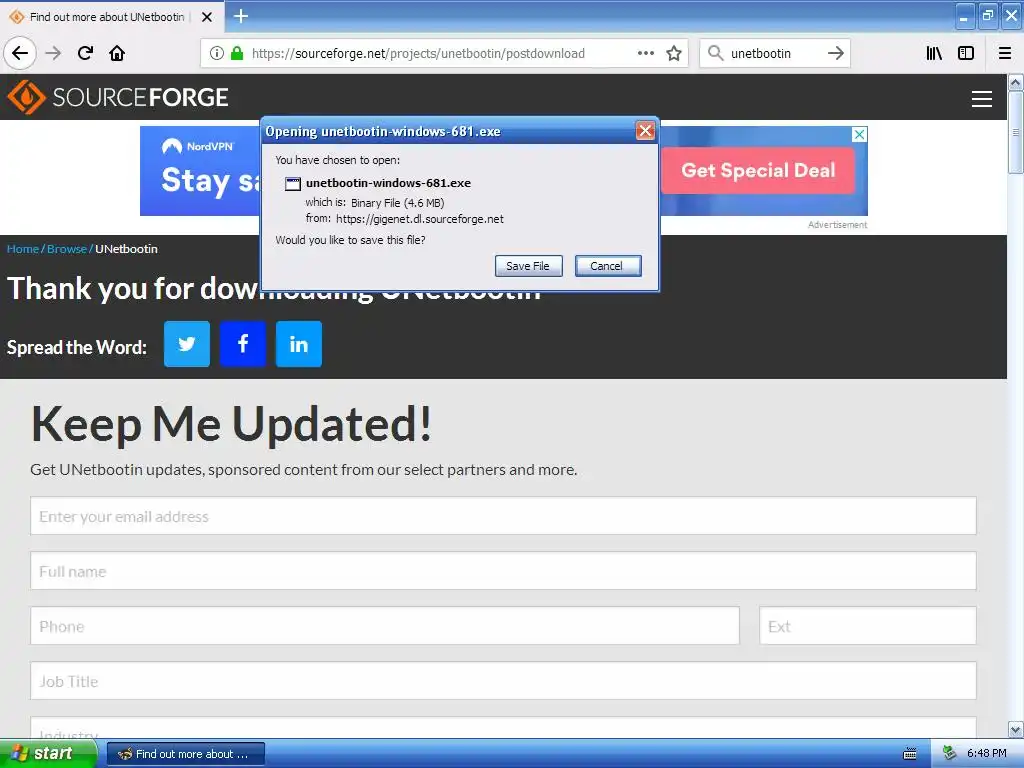Screen dimensions: 1024x768
Task: Toggle the sidebars view icon
Action: [x=966, y=53]
